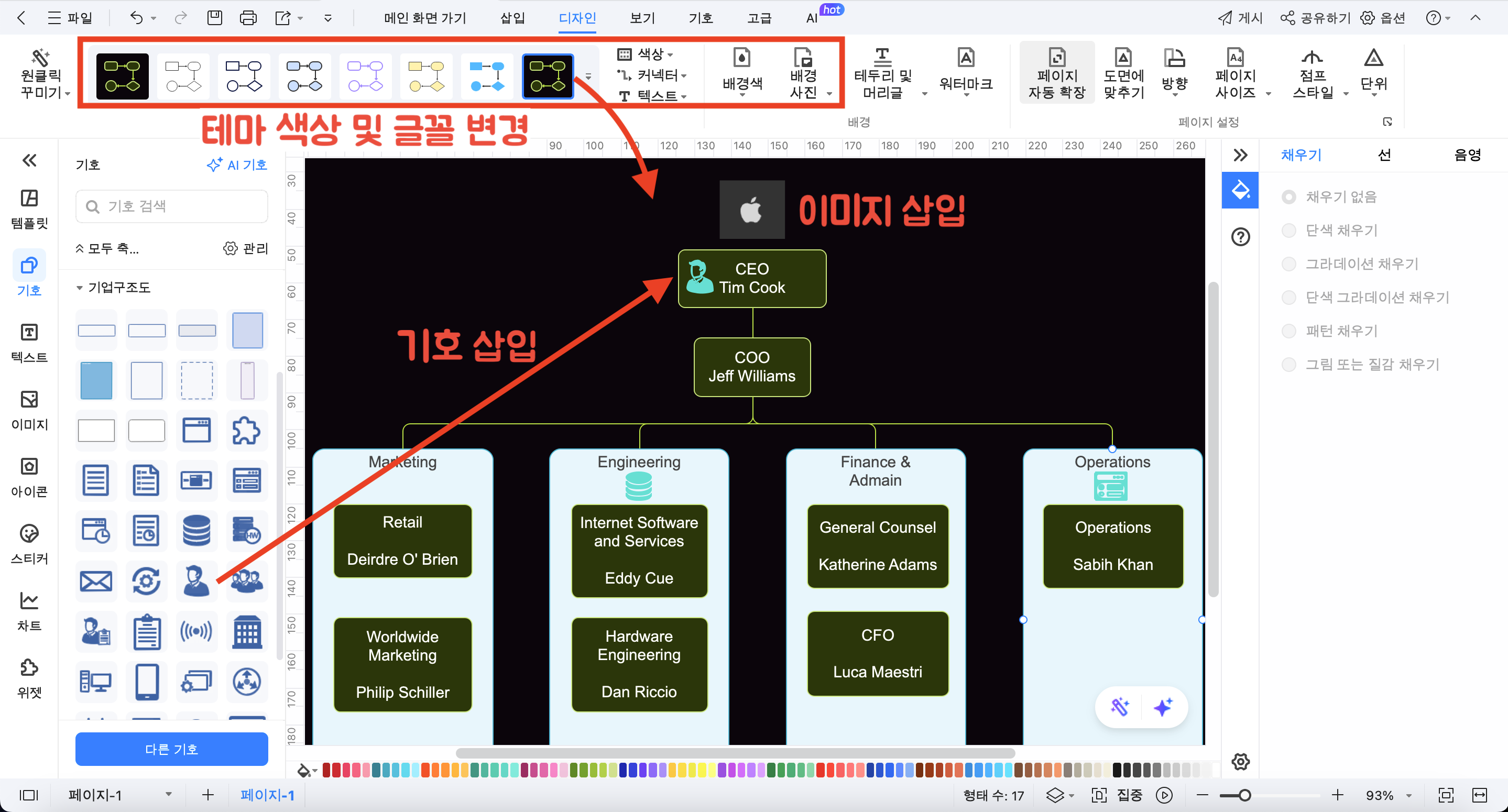Viewport: 1508px width, 812px height.
Task: Select 단색 그라데이션 채우기 radio option
Action: tap(1288, 298)
